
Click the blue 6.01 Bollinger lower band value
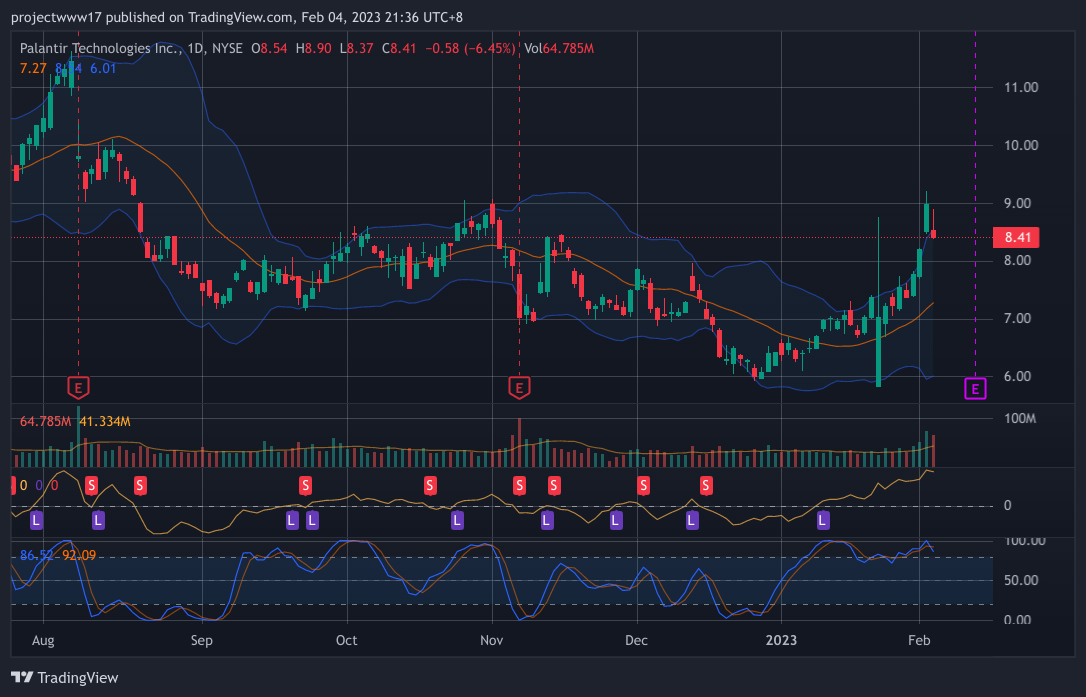coord(103,68)
